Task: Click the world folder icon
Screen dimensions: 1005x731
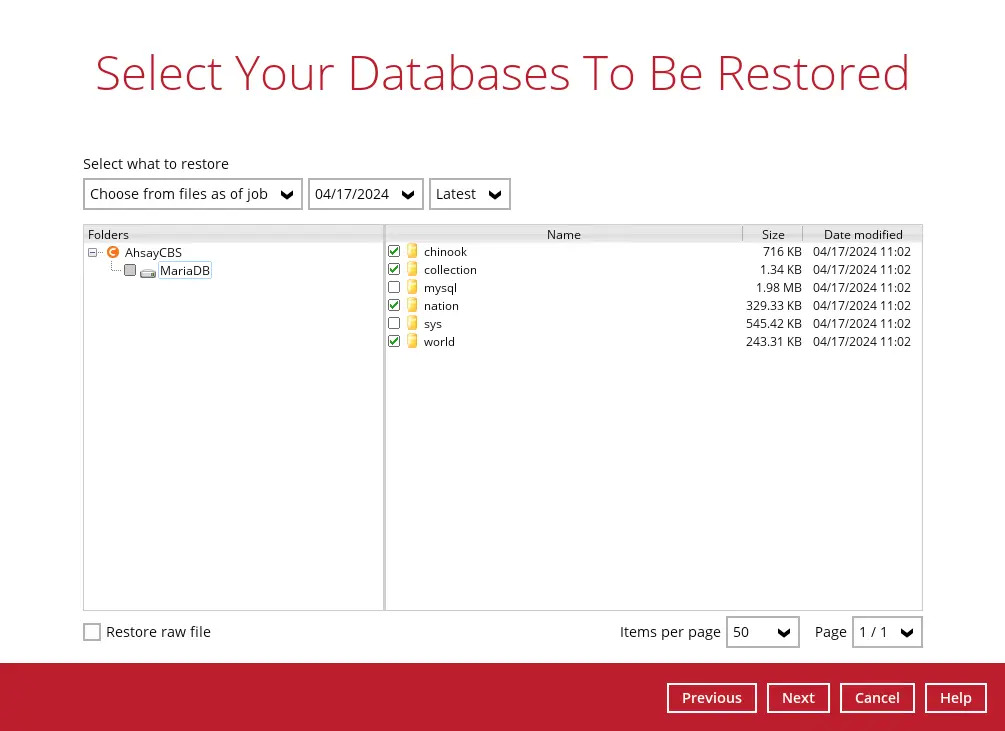Action: pyautogui.click(x=412, y=342)
